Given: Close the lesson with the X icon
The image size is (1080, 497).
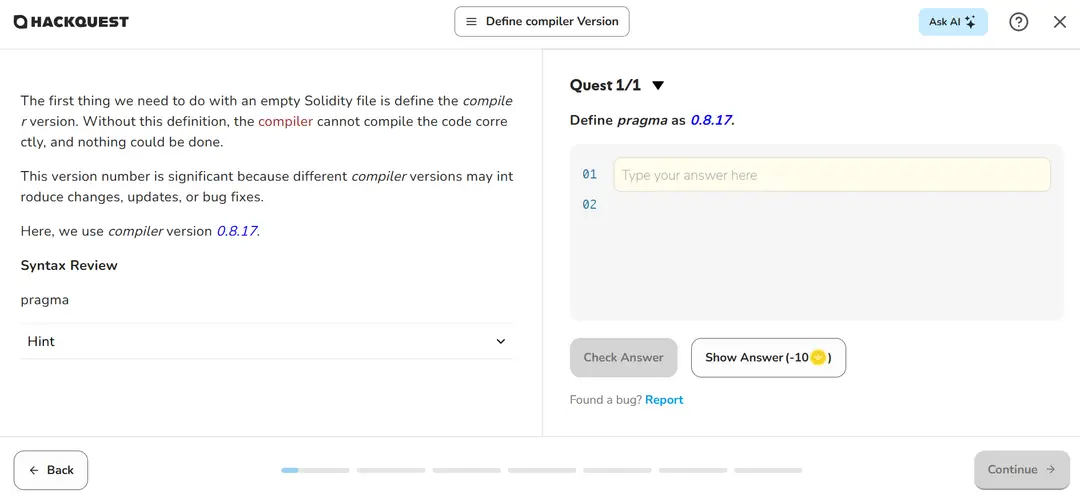Looking at the screenshot, I should (1060, 22).
